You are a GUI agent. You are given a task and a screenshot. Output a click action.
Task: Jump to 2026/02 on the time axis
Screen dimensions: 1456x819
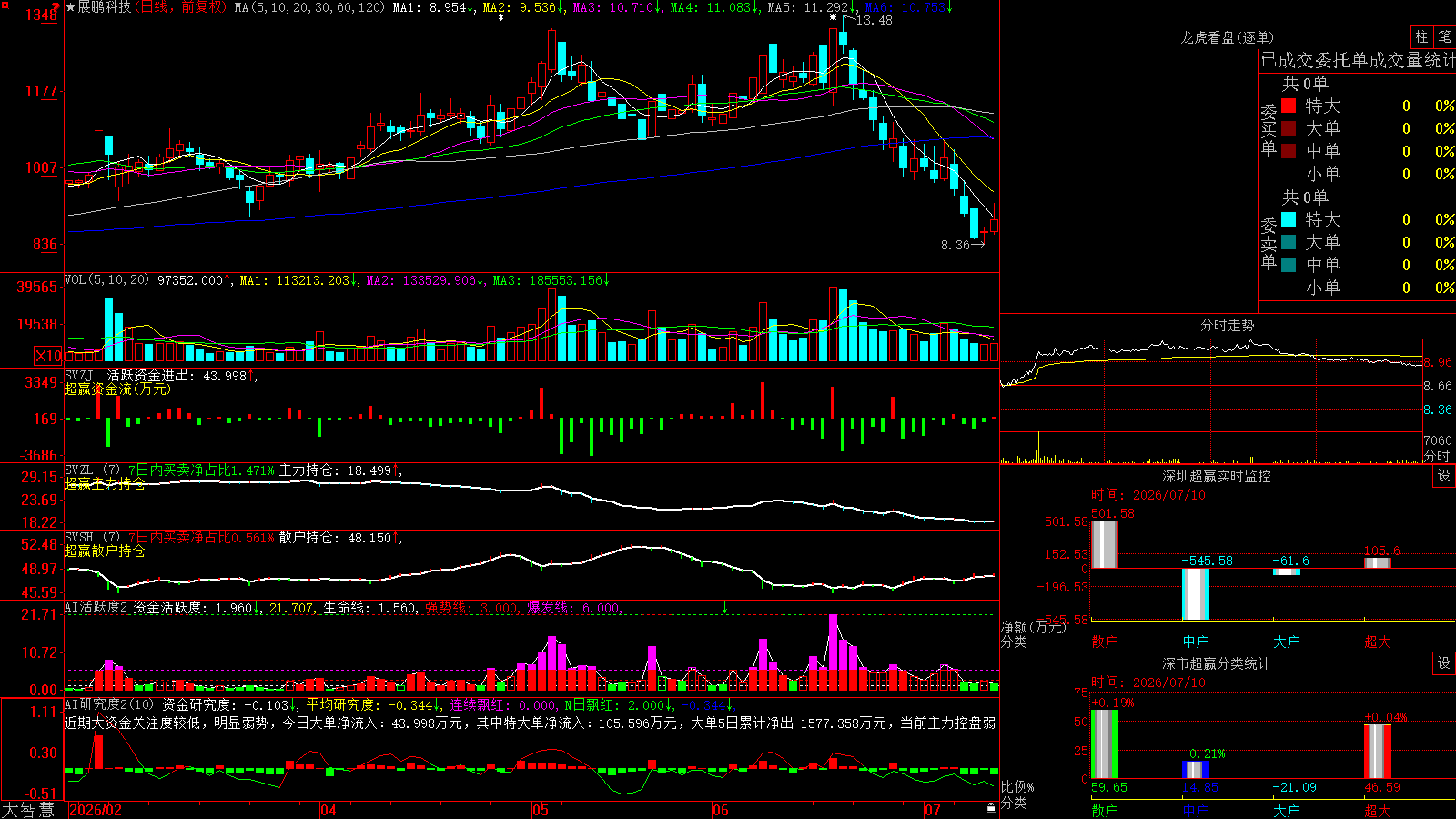pyautogui.click(x=96, y=810)
